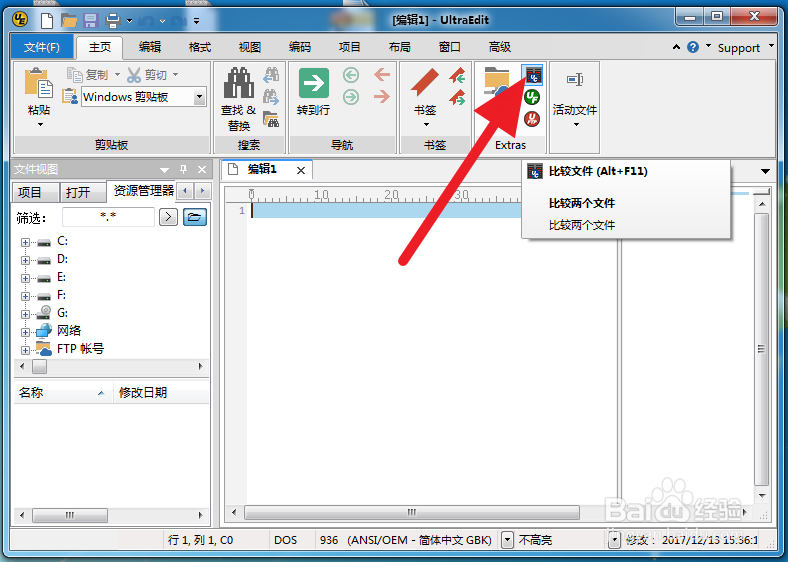Screen dimensions: 788x562
Task: Jump to previous bookmark icon
Action: (457, 75)
